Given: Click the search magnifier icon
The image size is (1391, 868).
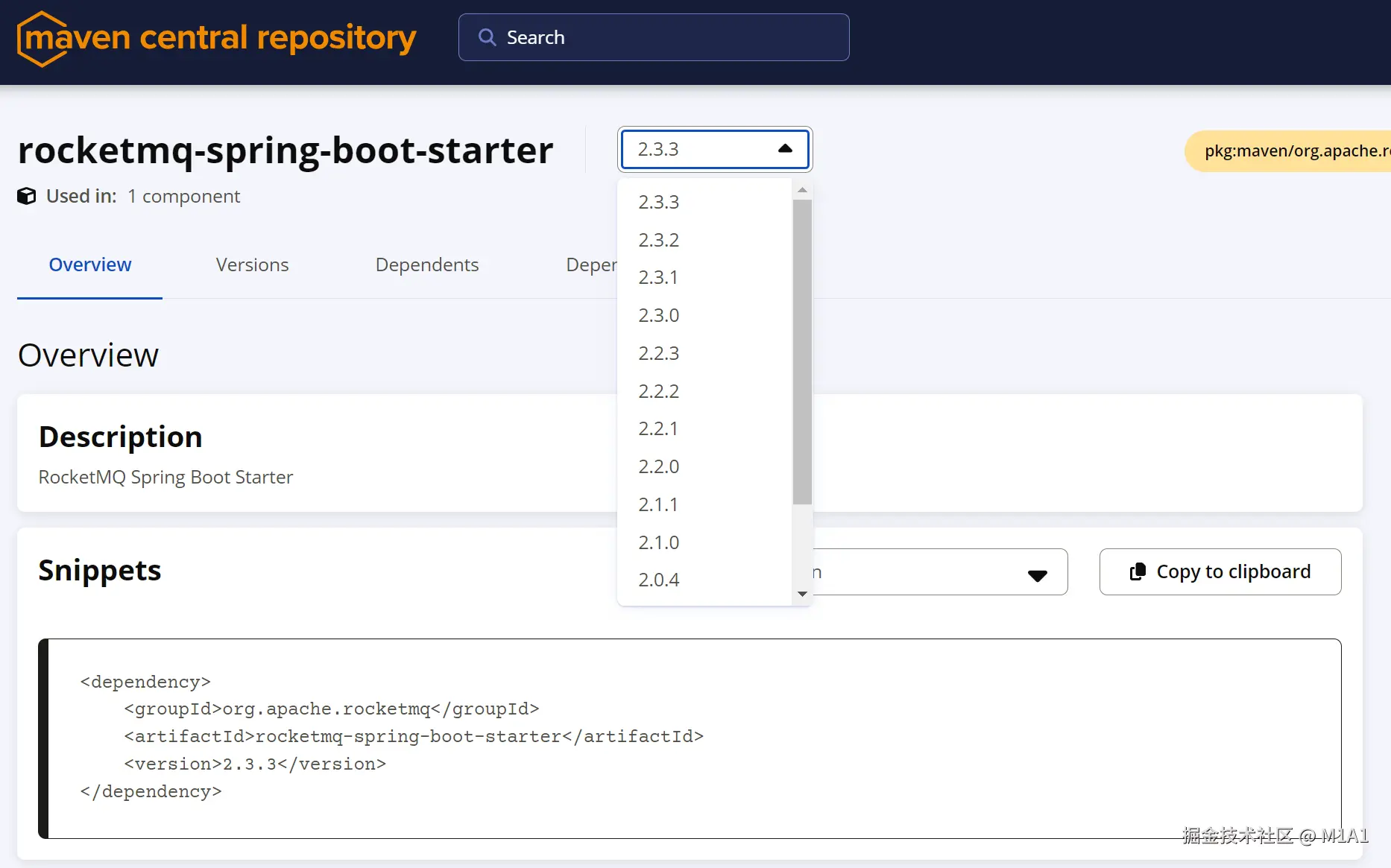Looking at the screenshot, I should coord(487,37).
